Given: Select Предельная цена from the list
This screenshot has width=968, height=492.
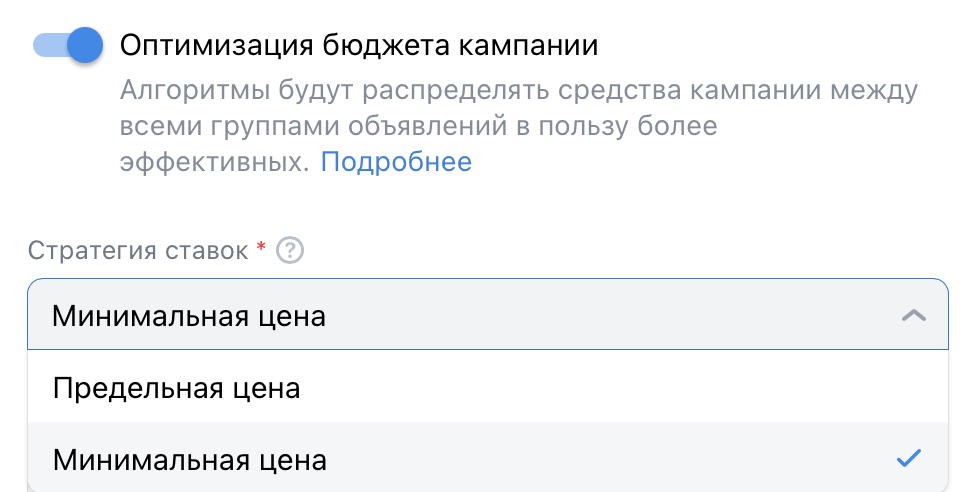Looking at the screenshot, I should coord(488,386).
